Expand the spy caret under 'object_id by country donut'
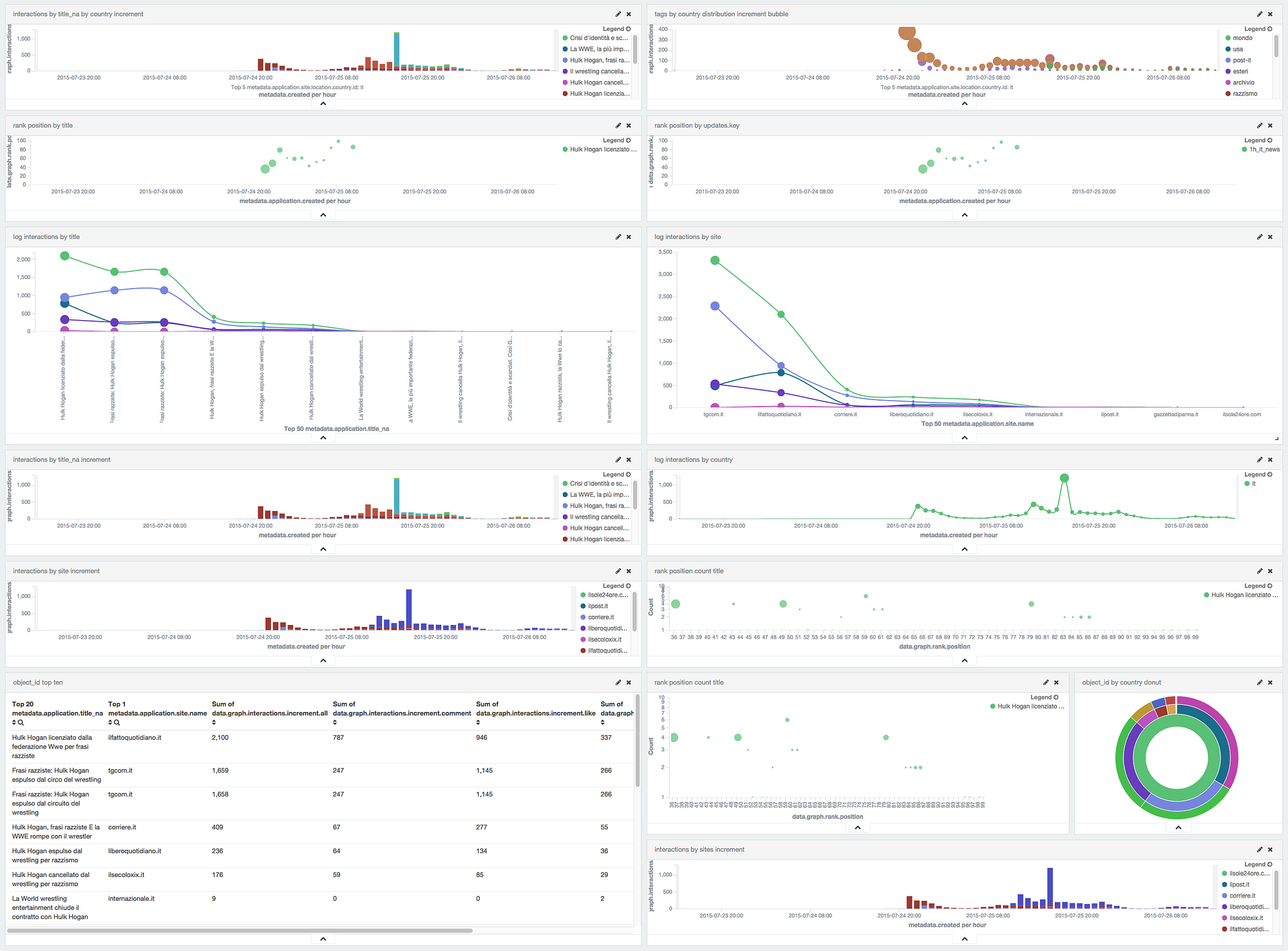 (x=1179, y=828)
